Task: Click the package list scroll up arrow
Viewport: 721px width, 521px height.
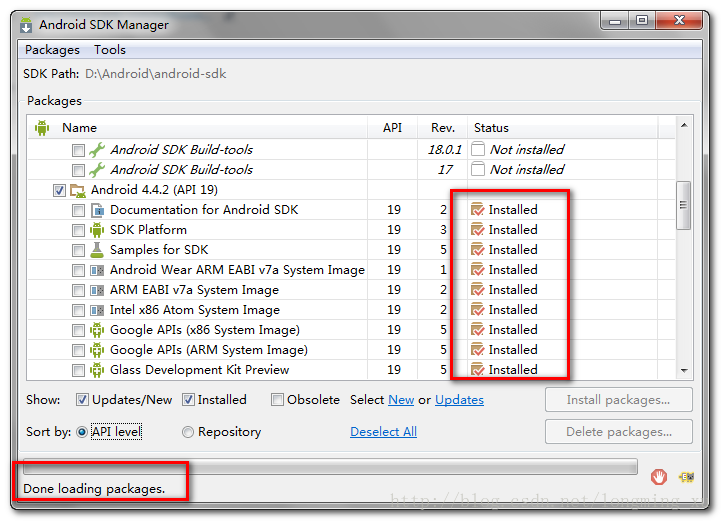Action: click(x=684, y=126)
